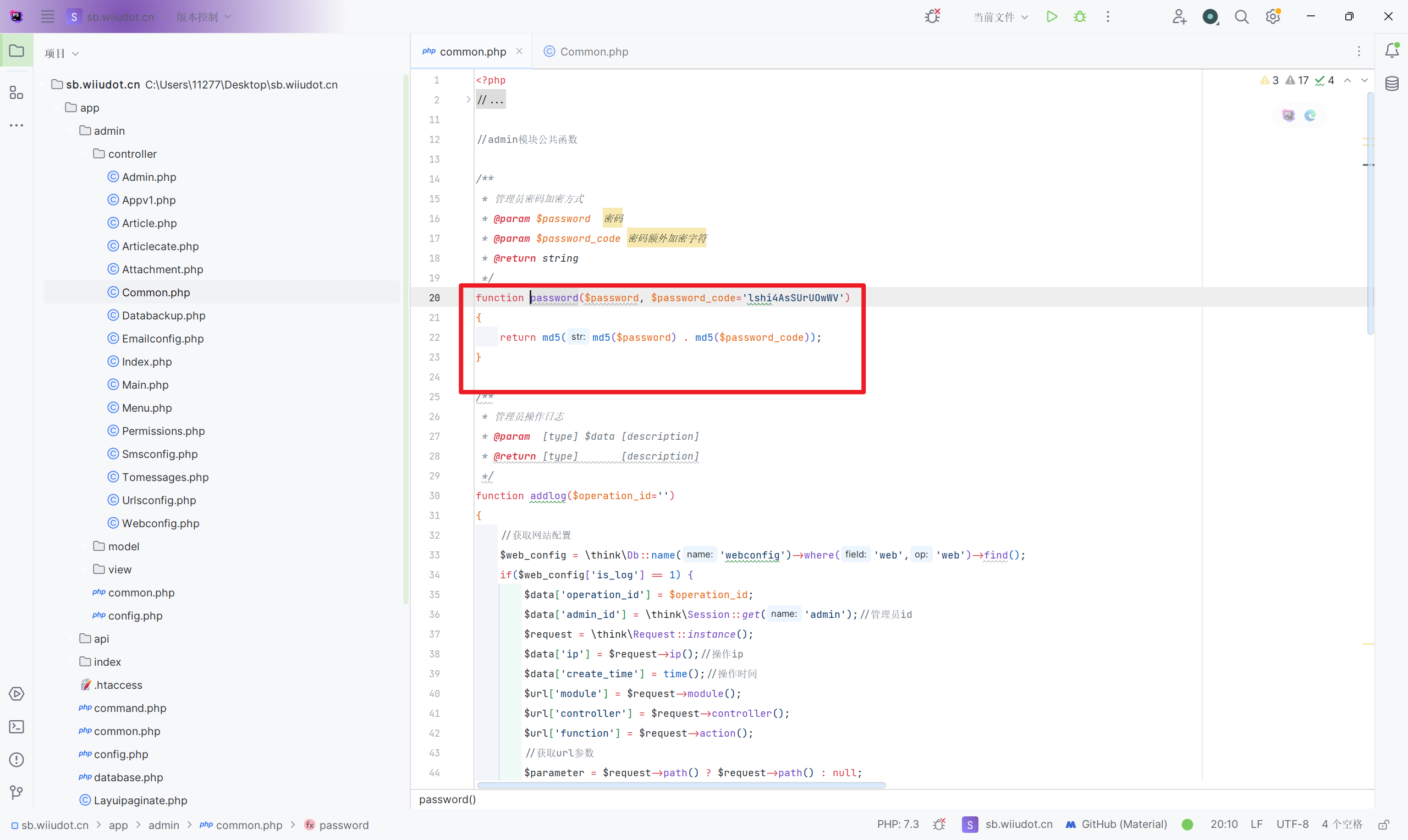Click the inspection warnings summary widget
The height and width of the screenshot is (840, 1408).
(x=1297, y=80)
